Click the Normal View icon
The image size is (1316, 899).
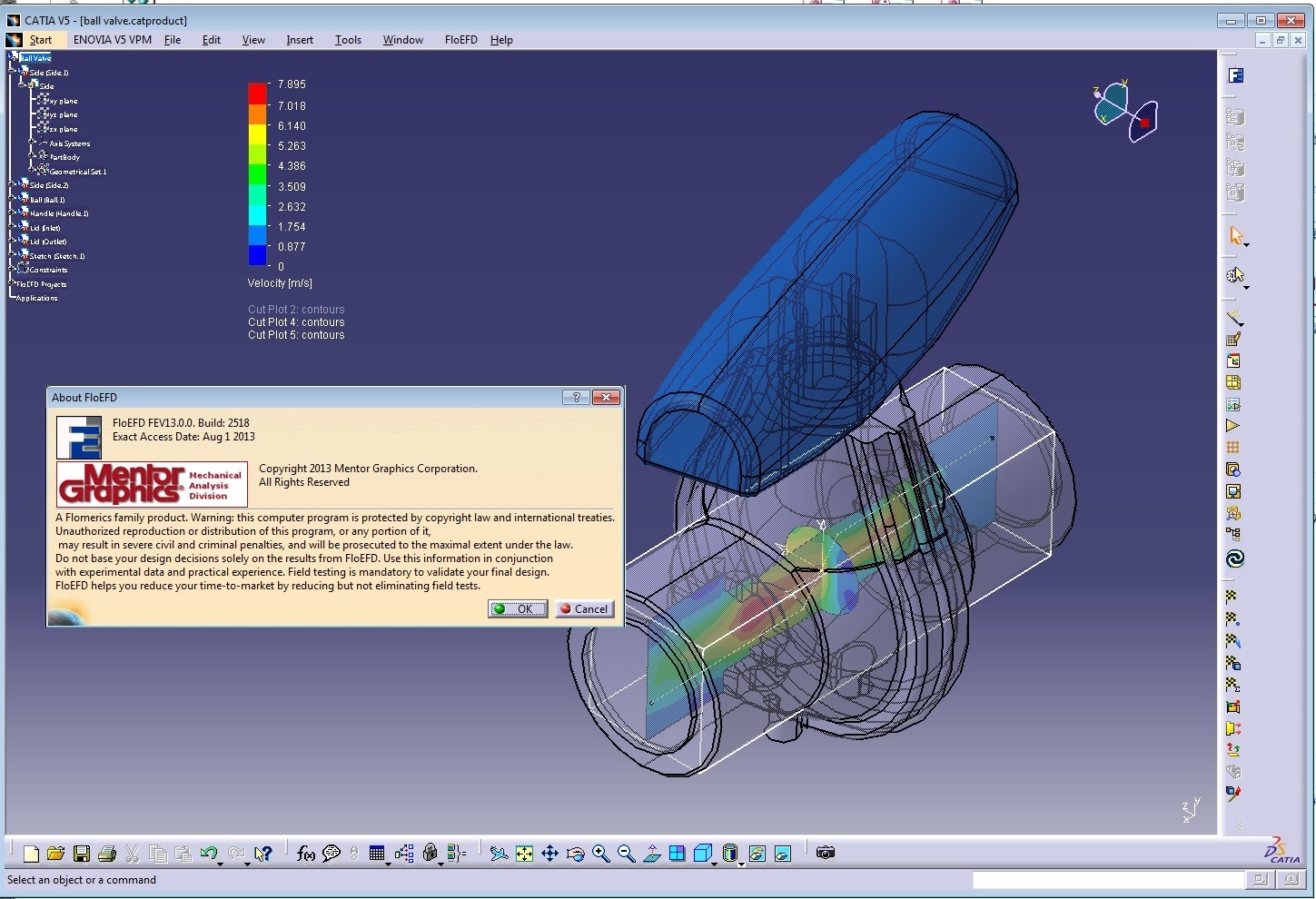click(652, 854)
